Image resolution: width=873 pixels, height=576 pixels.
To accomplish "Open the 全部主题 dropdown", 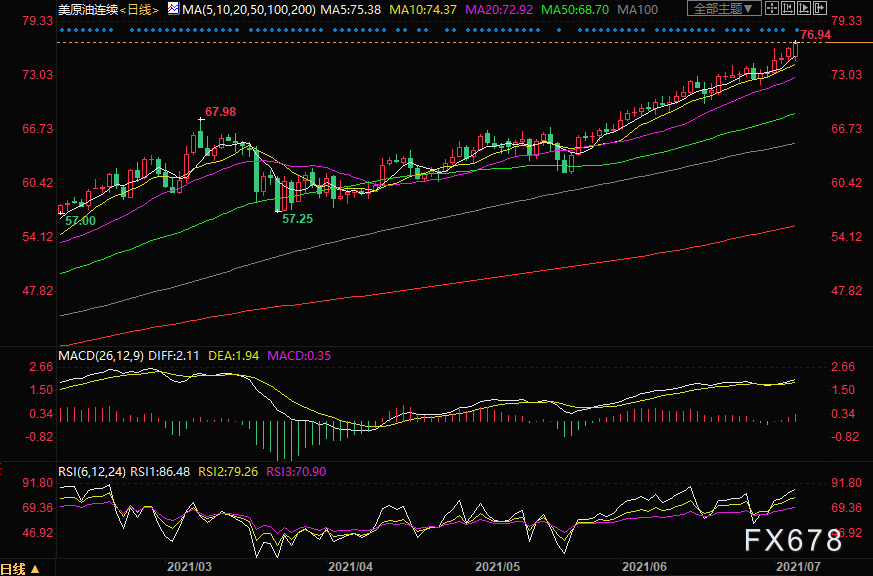I will click(724, 8).
